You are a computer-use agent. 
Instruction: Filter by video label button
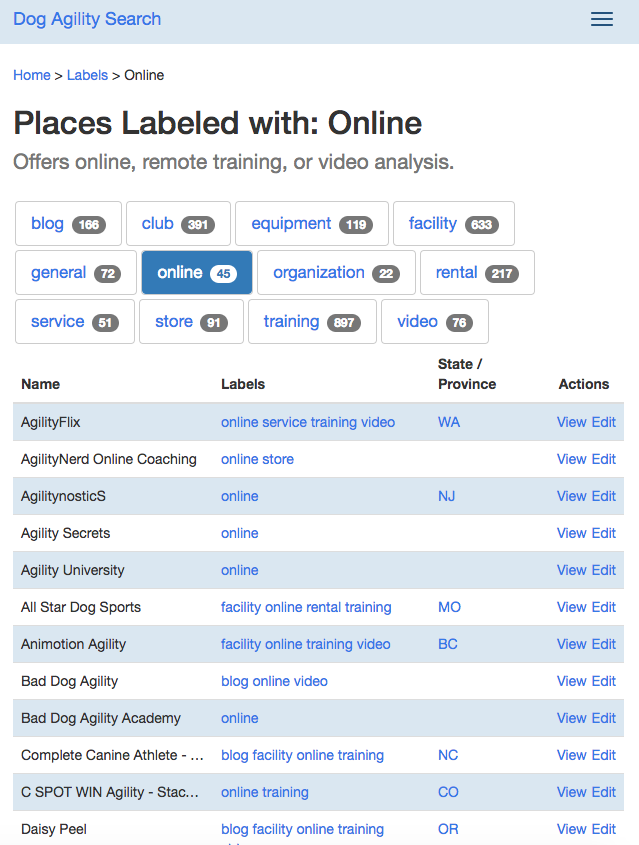tap(435, 322)
